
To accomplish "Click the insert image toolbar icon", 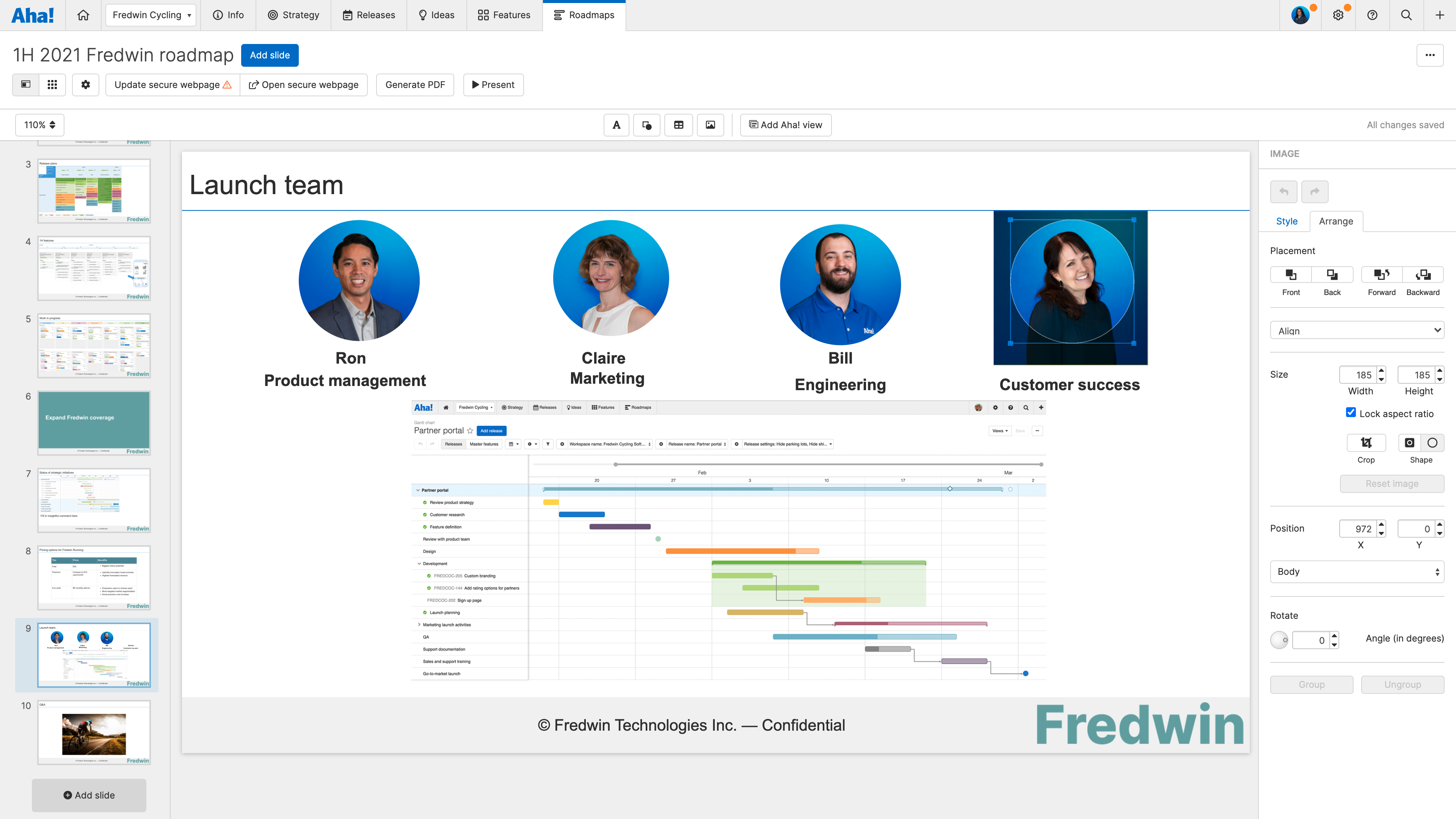I will (x=711, y=125).
